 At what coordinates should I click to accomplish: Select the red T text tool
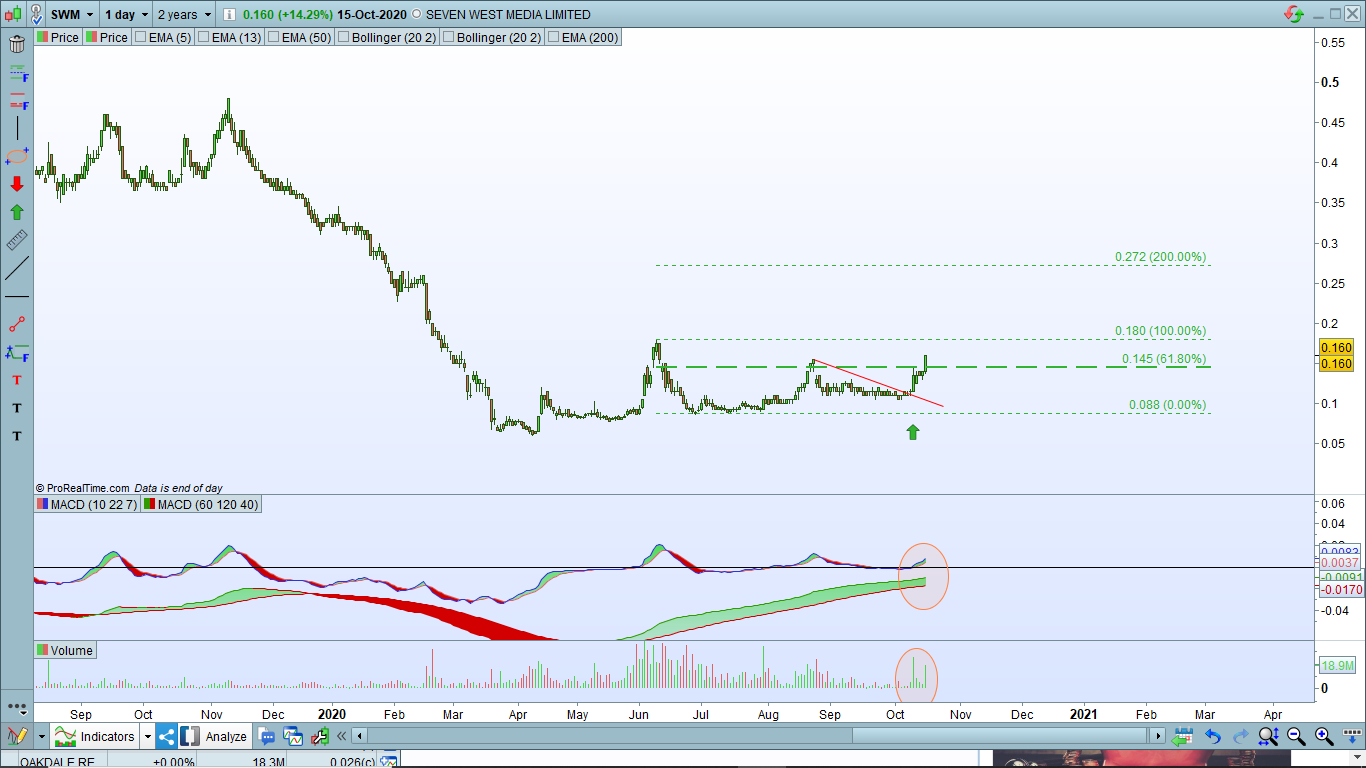(17, 380)
